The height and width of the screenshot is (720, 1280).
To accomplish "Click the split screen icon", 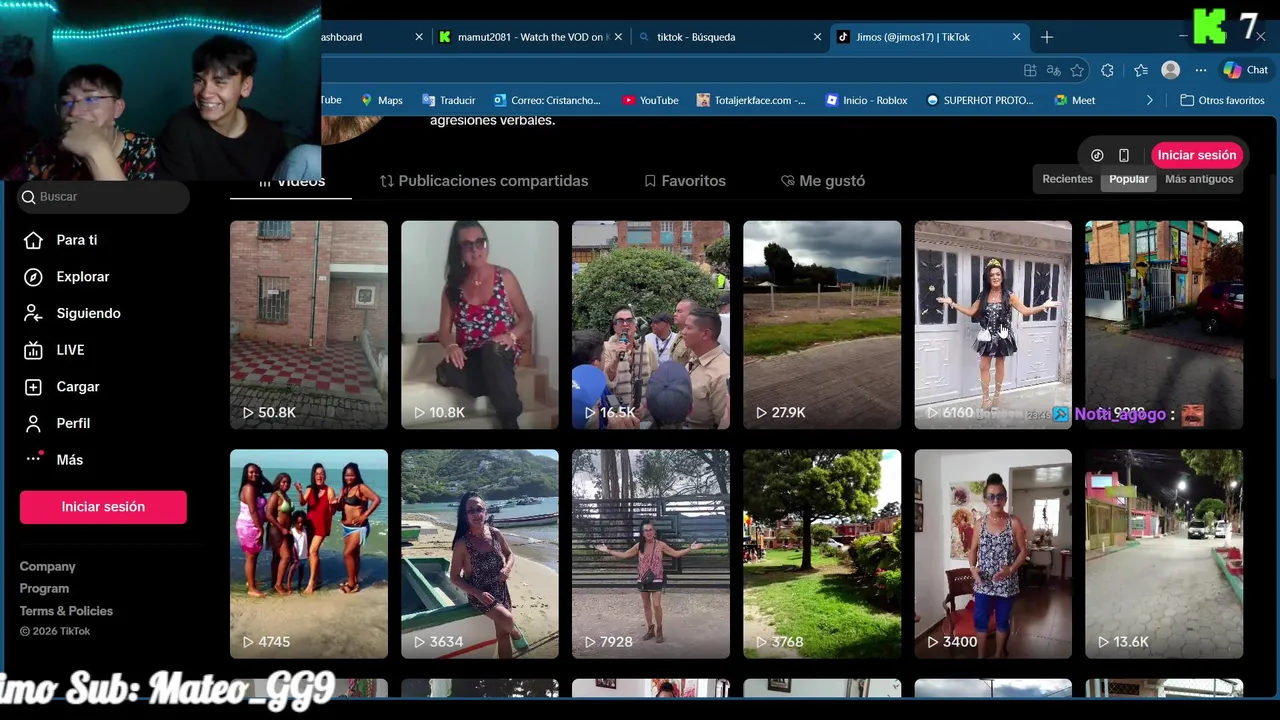I will tap(1030, 70).
